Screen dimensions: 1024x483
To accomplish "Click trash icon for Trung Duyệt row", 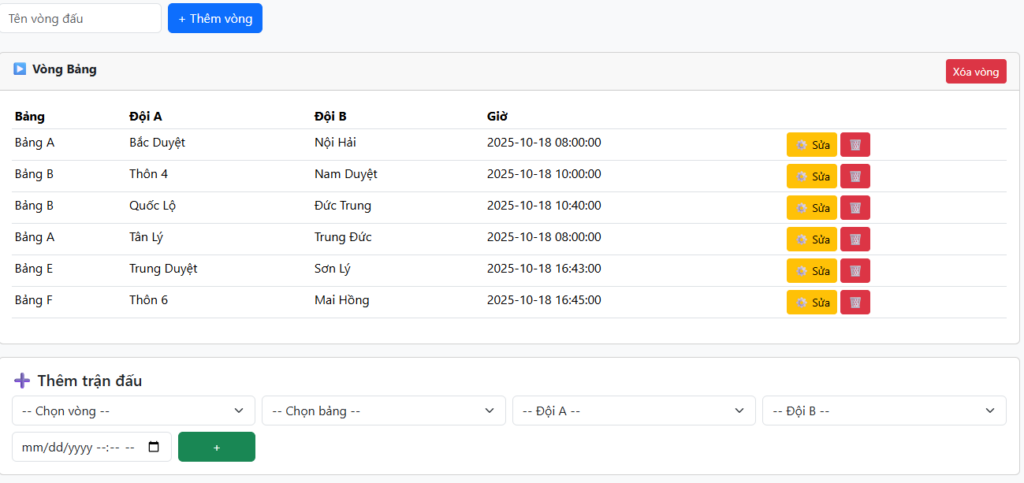I will point(855,271).
